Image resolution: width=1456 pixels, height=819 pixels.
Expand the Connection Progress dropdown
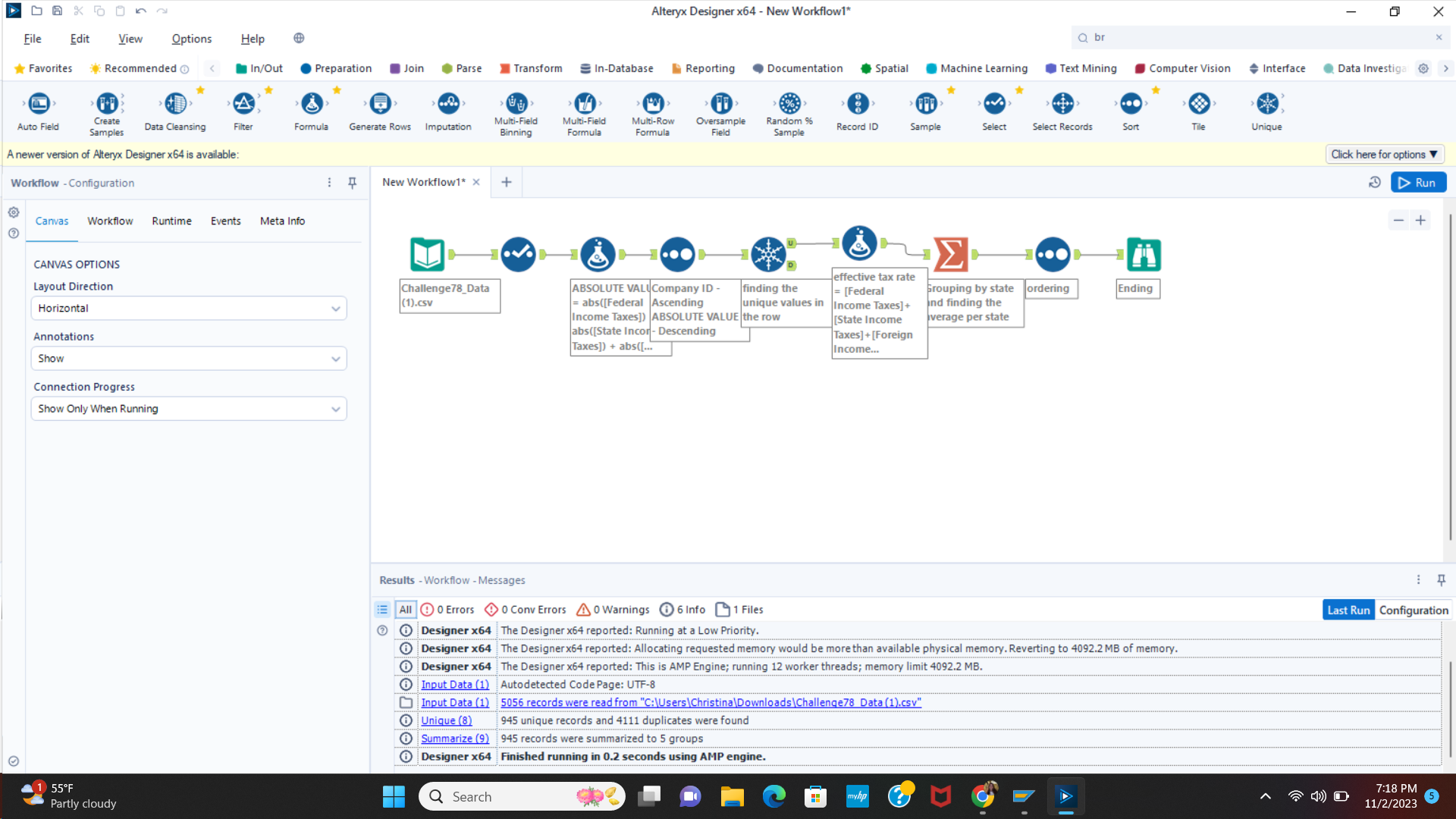point(188,409)
